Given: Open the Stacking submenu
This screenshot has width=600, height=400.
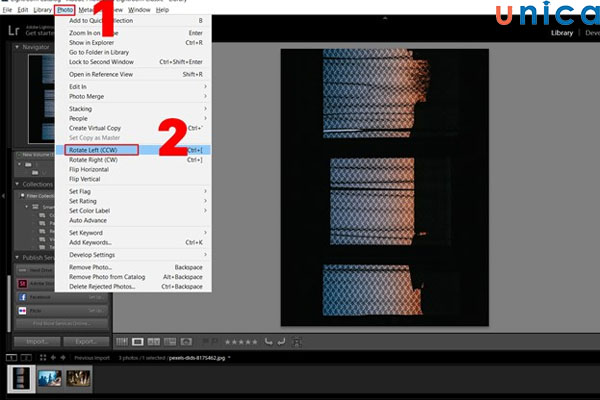Looking at the screenshot, I should (x=133, y=109).
